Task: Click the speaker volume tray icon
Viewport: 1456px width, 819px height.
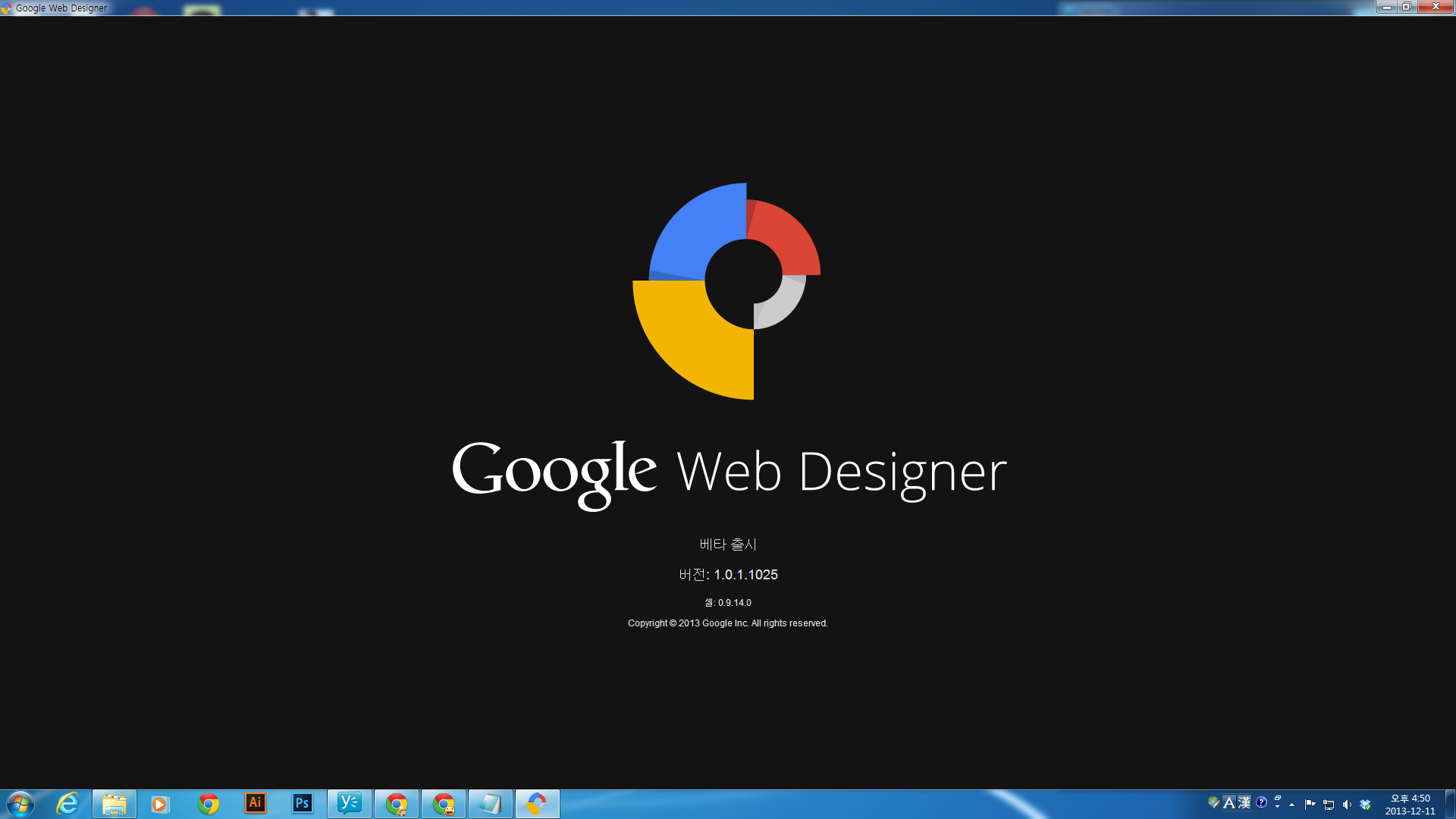Action: click(x=1347, y=805)
